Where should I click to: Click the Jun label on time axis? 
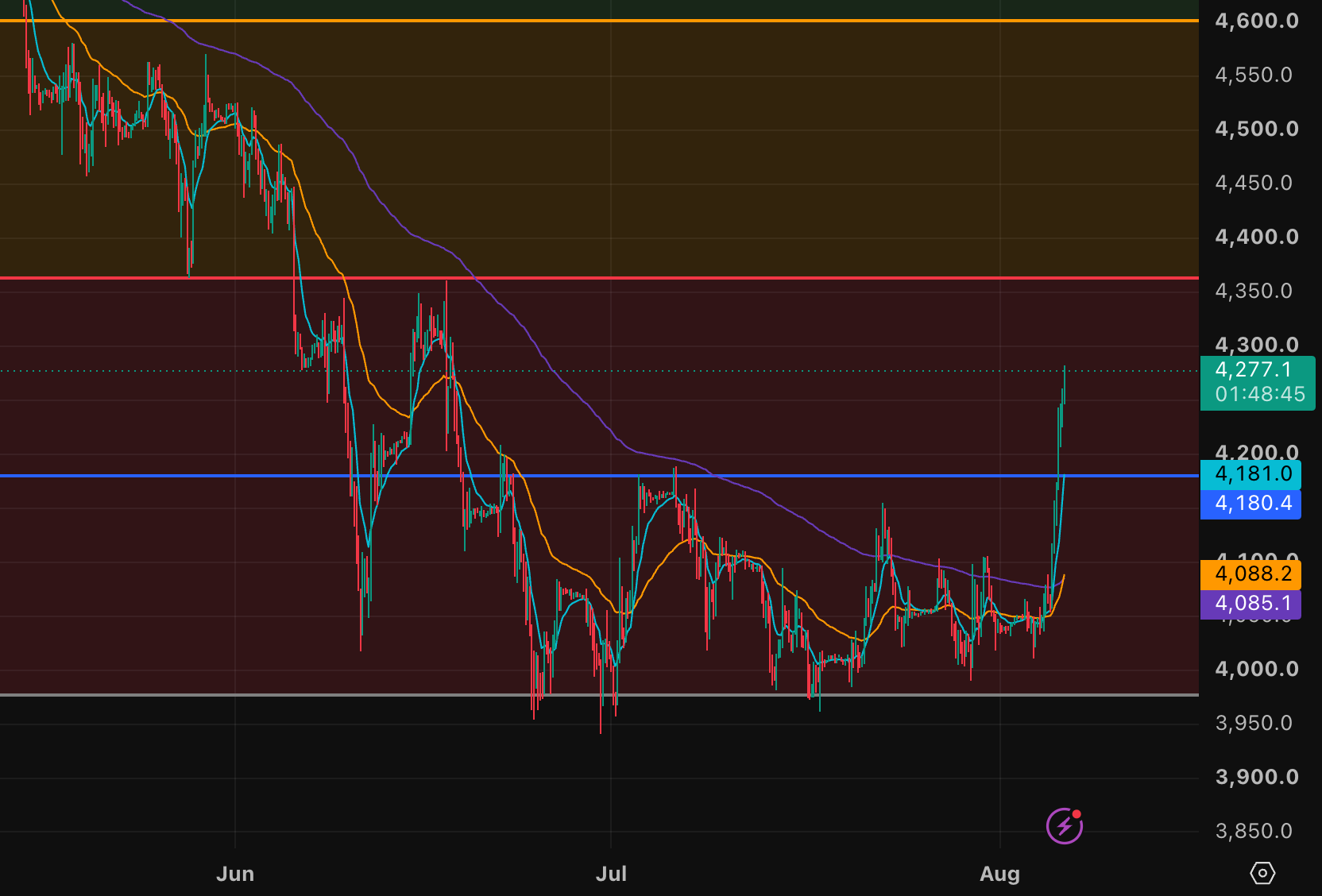tap(235, 874)
